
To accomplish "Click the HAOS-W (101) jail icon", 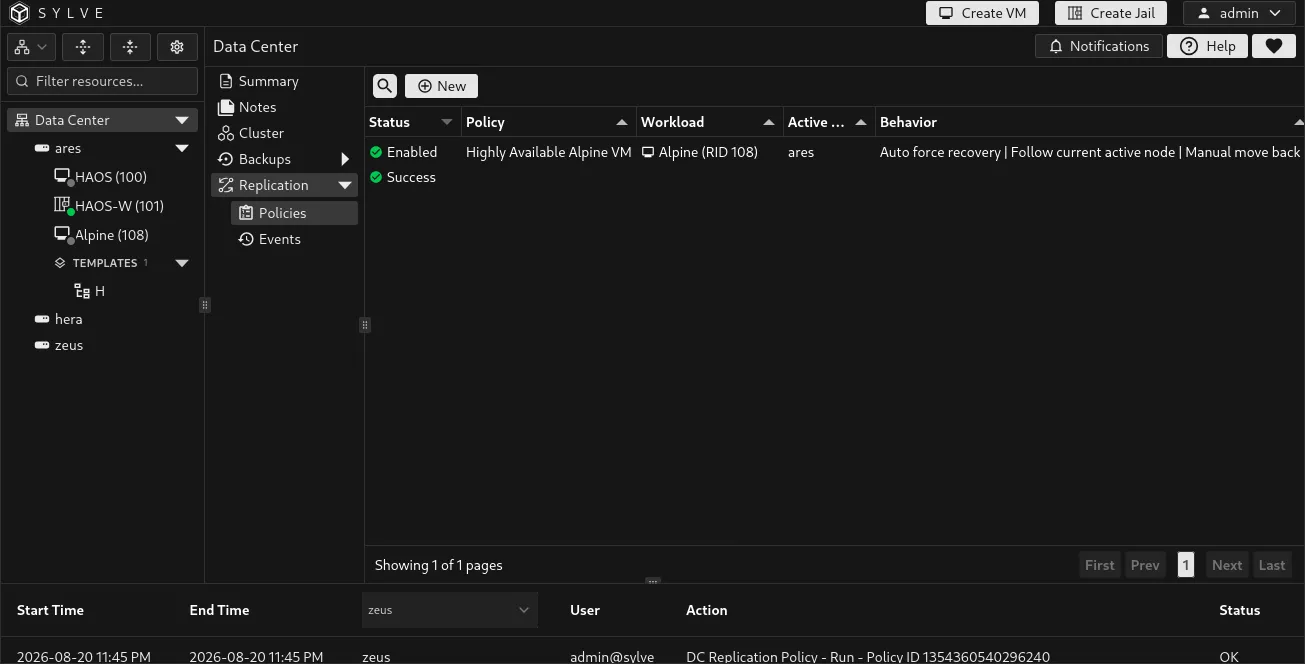I will tap(62, 205).
